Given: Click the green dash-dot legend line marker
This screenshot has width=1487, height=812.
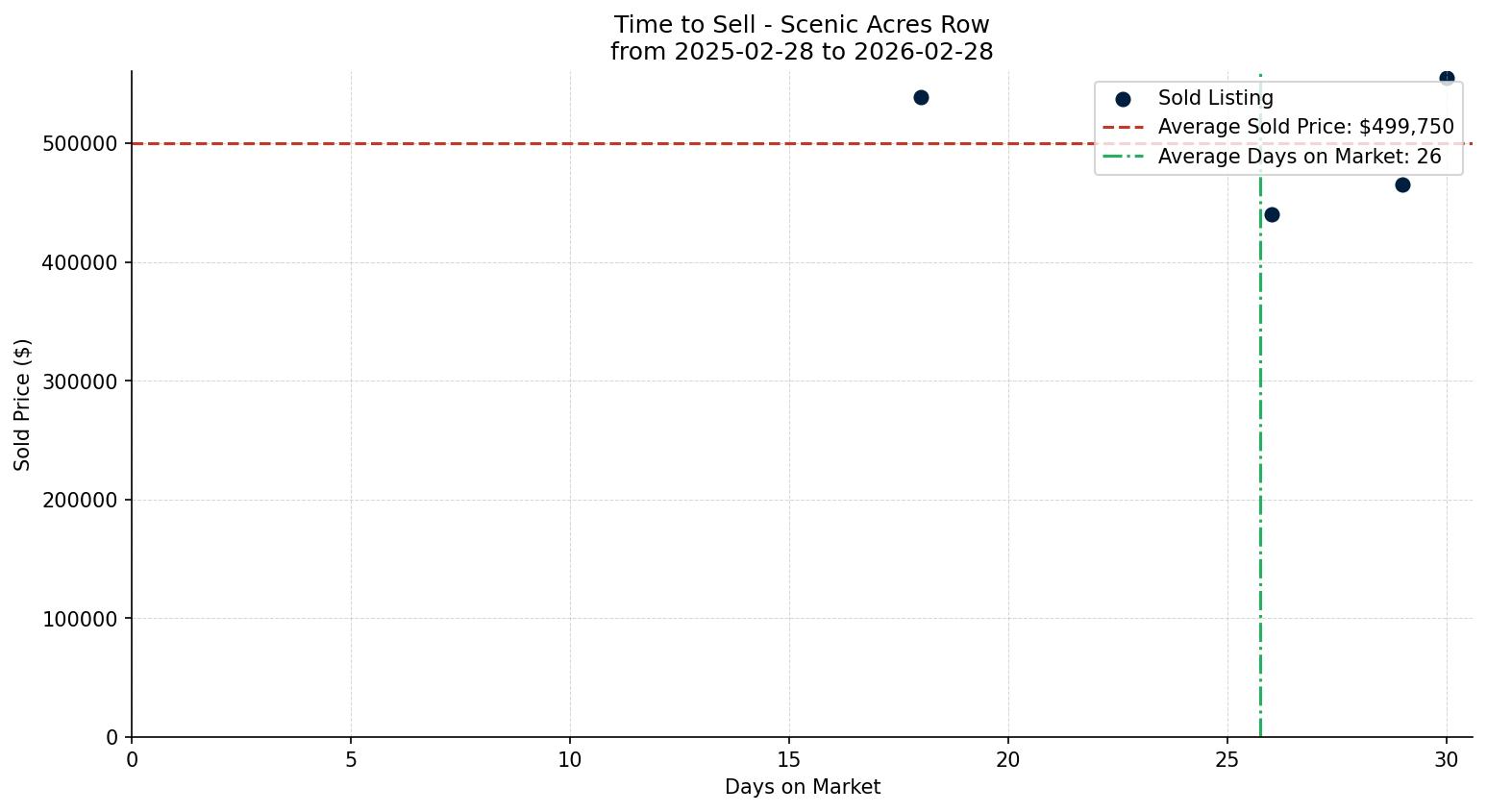Looking at the screenshot, I should point(1123,157).
